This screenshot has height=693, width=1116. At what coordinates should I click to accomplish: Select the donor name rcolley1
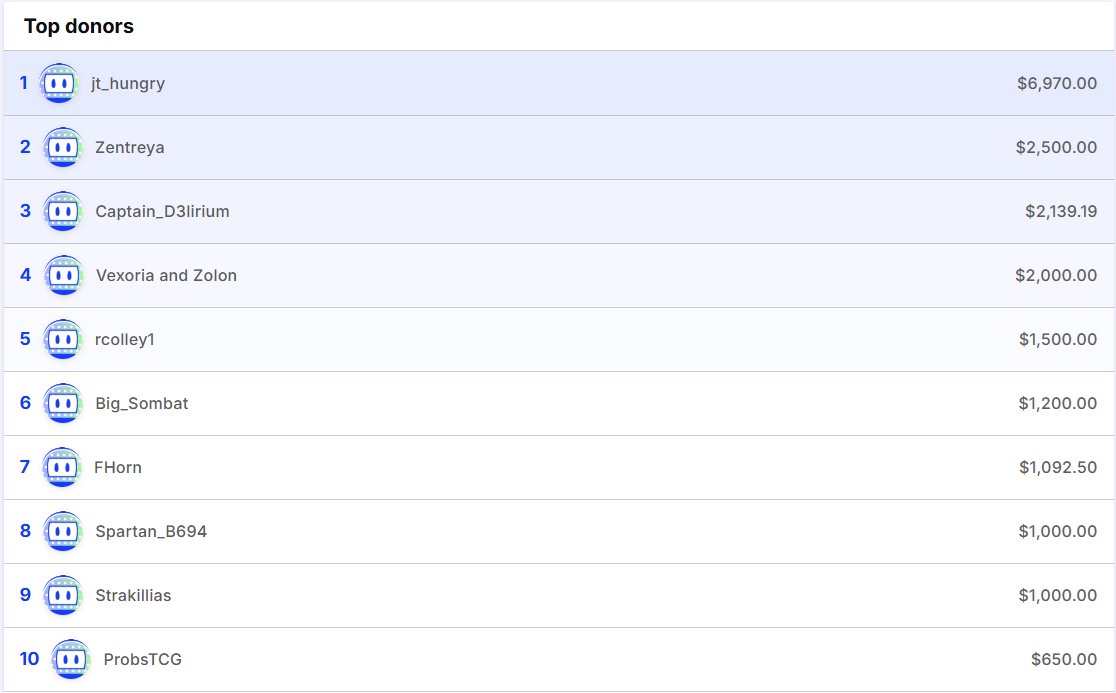click(x=125, y=340)
